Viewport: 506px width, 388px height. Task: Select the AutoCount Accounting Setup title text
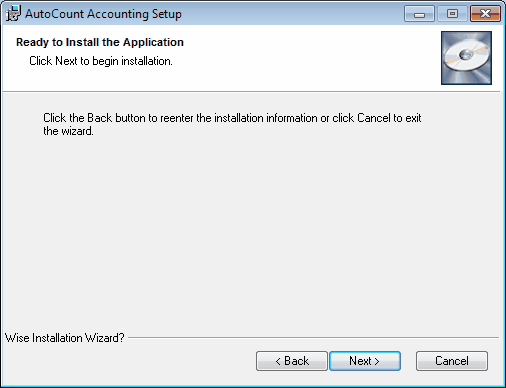(x=103, y=14)
